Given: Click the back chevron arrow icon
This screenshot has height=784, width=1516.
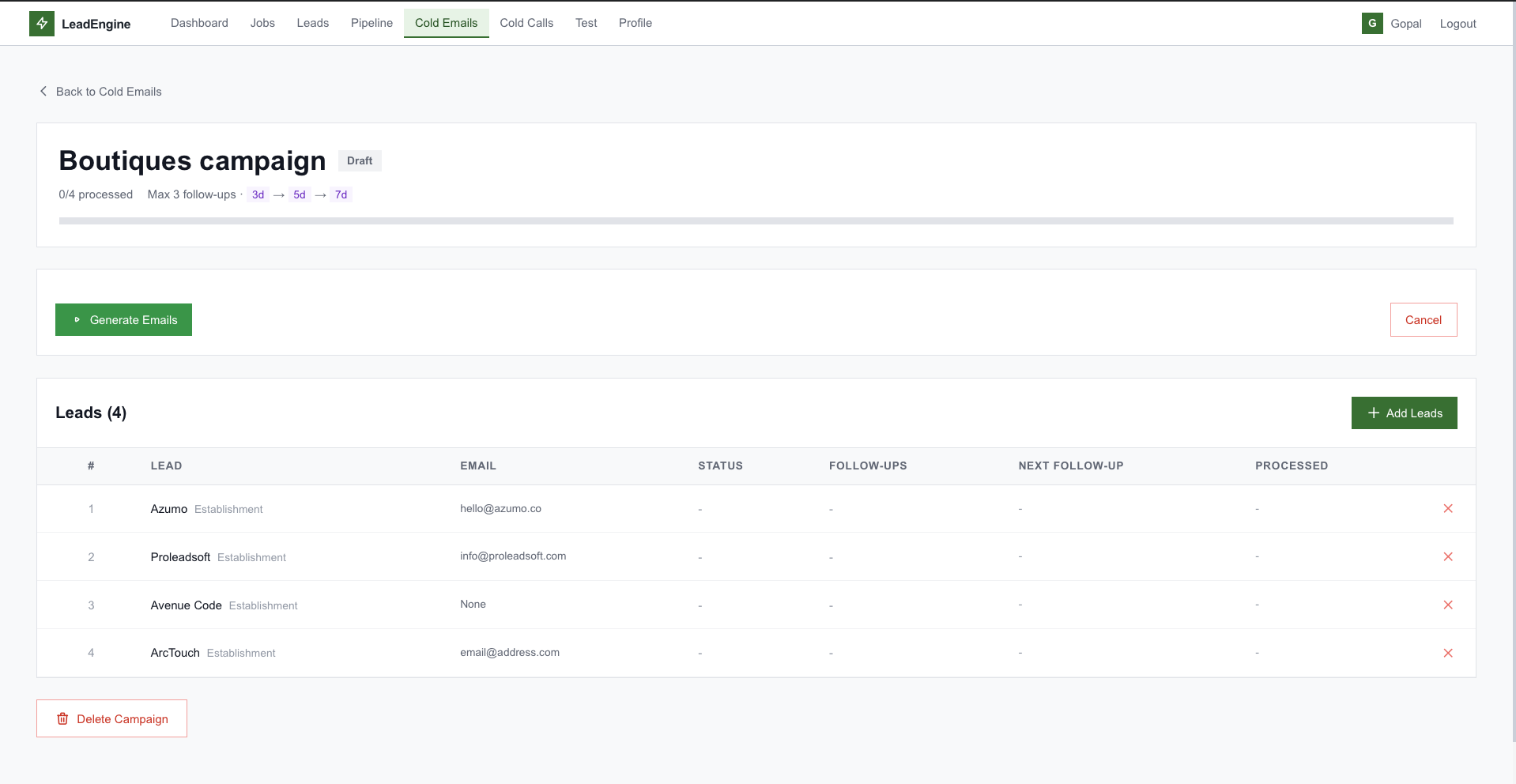Looking at the screenshot, I should [43, 92].
